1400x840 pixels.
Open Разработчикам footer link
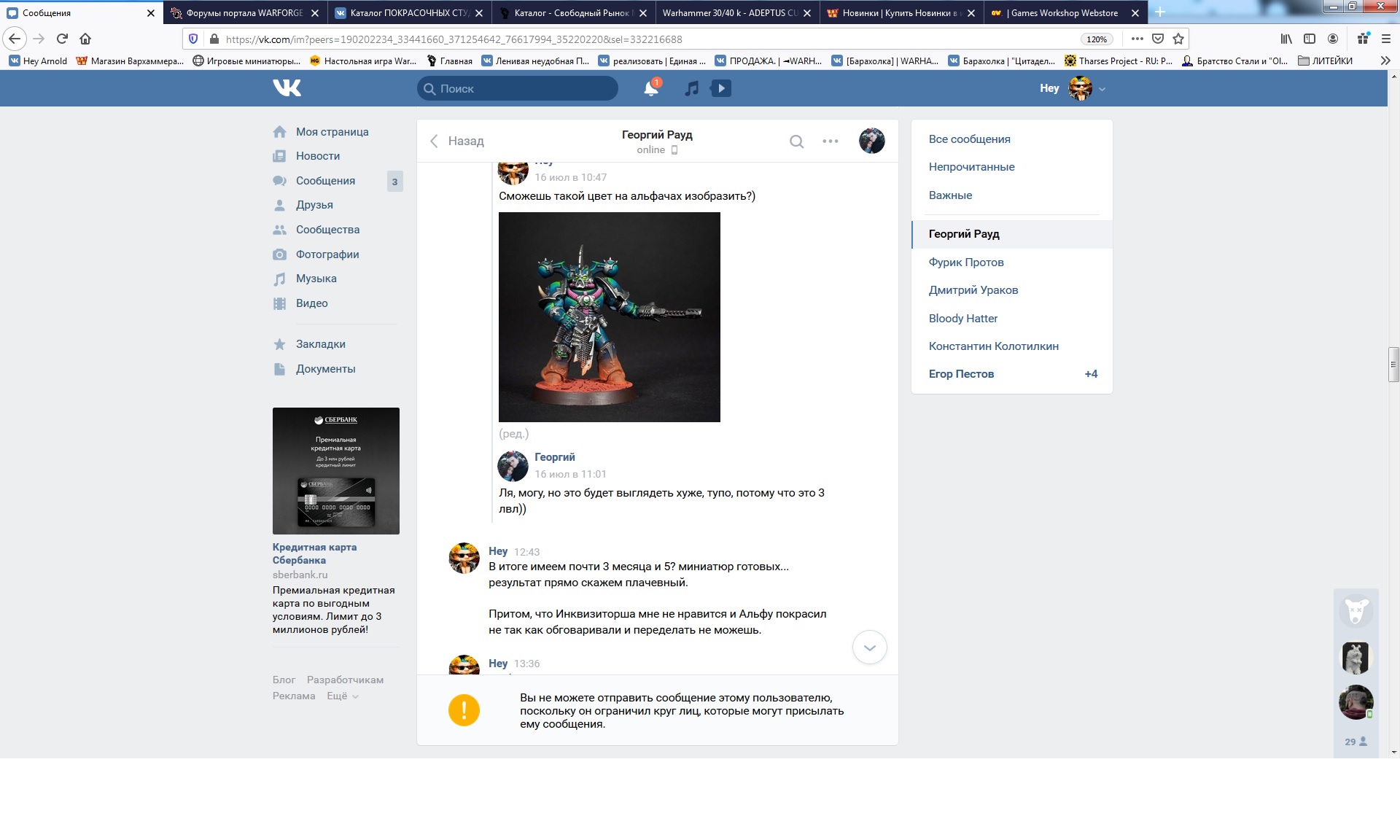point(345,680)
